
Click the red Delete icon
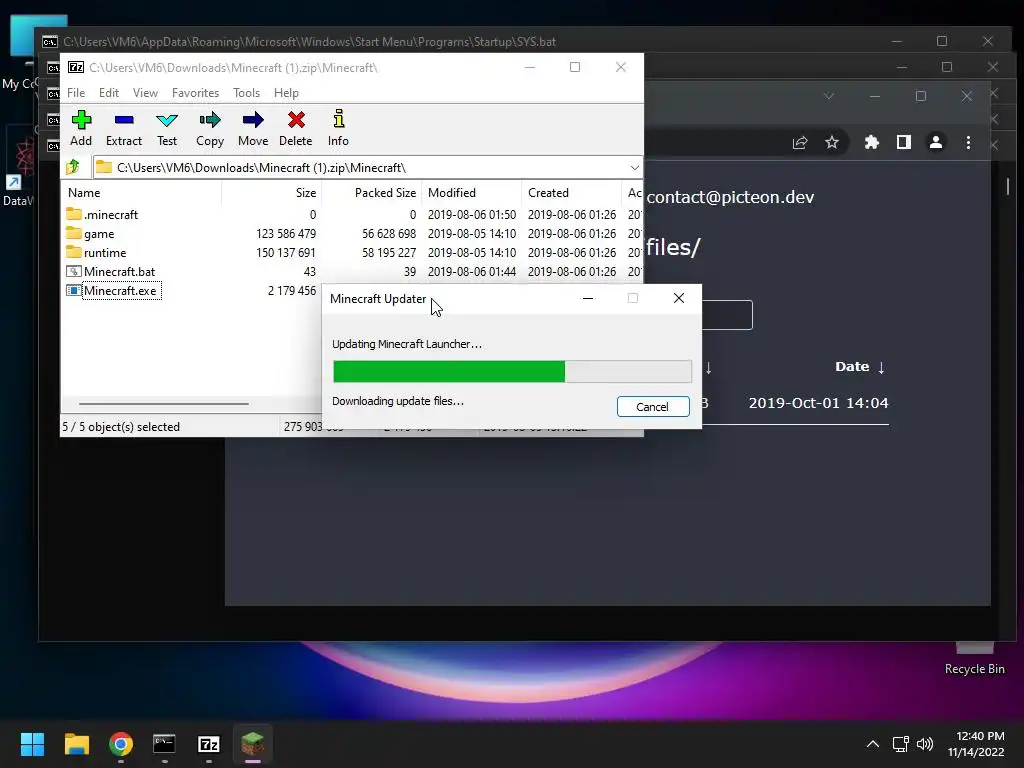pyautogui.click(x=296, y=128)
